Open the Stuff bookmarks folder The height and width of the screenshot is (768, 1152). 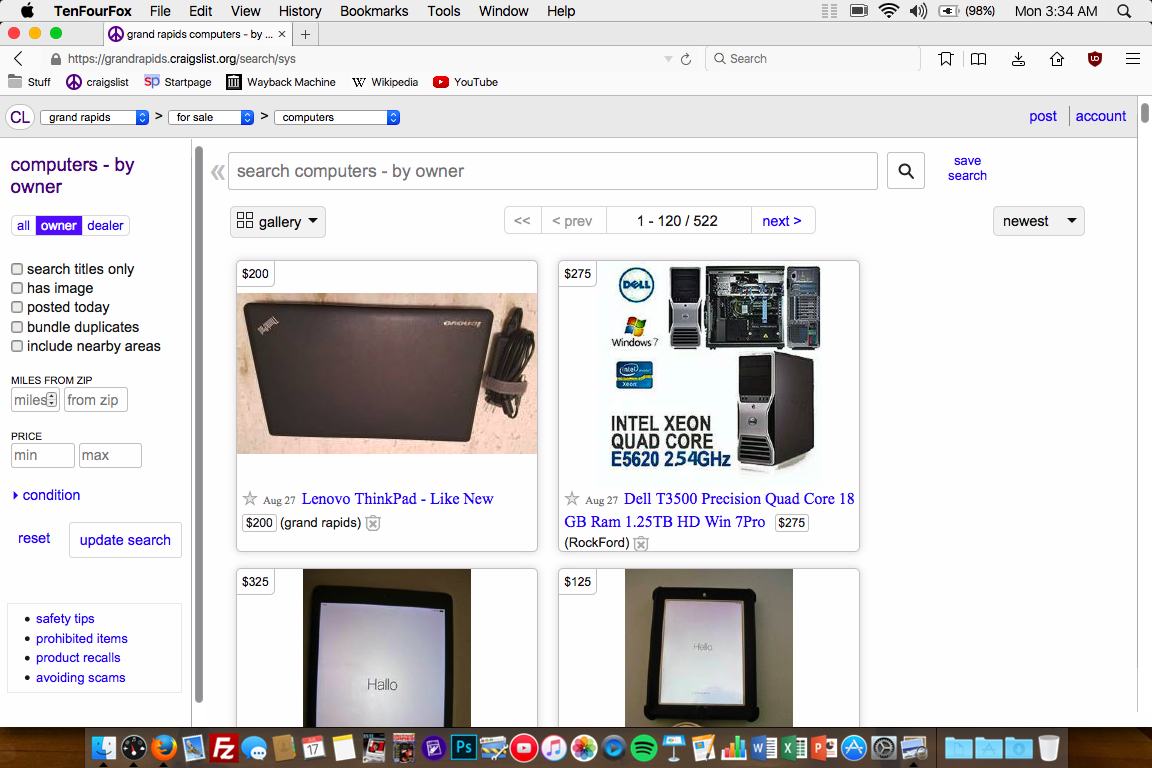click(29, 82)
